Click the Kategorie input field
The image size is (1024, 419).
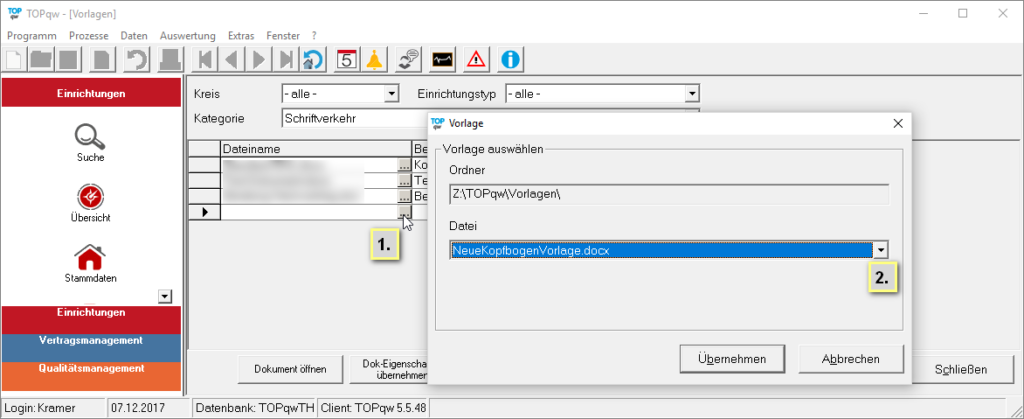pyautogui.click(x=350, y=118)
